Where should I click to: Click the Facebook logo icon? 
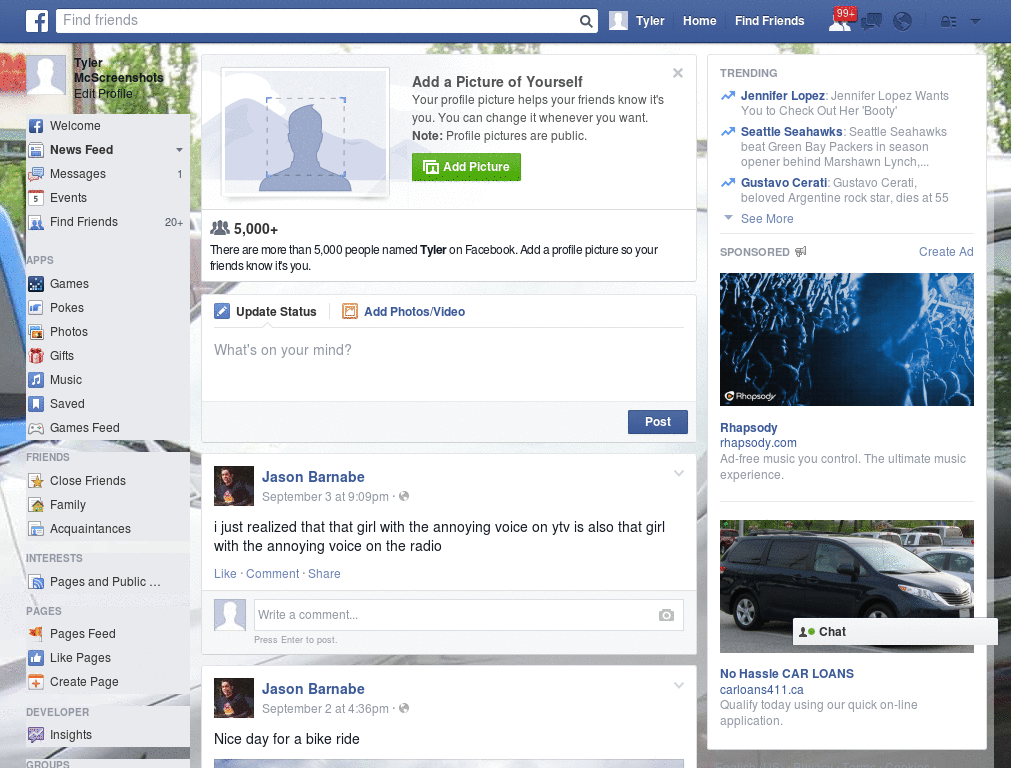point(37,21)
